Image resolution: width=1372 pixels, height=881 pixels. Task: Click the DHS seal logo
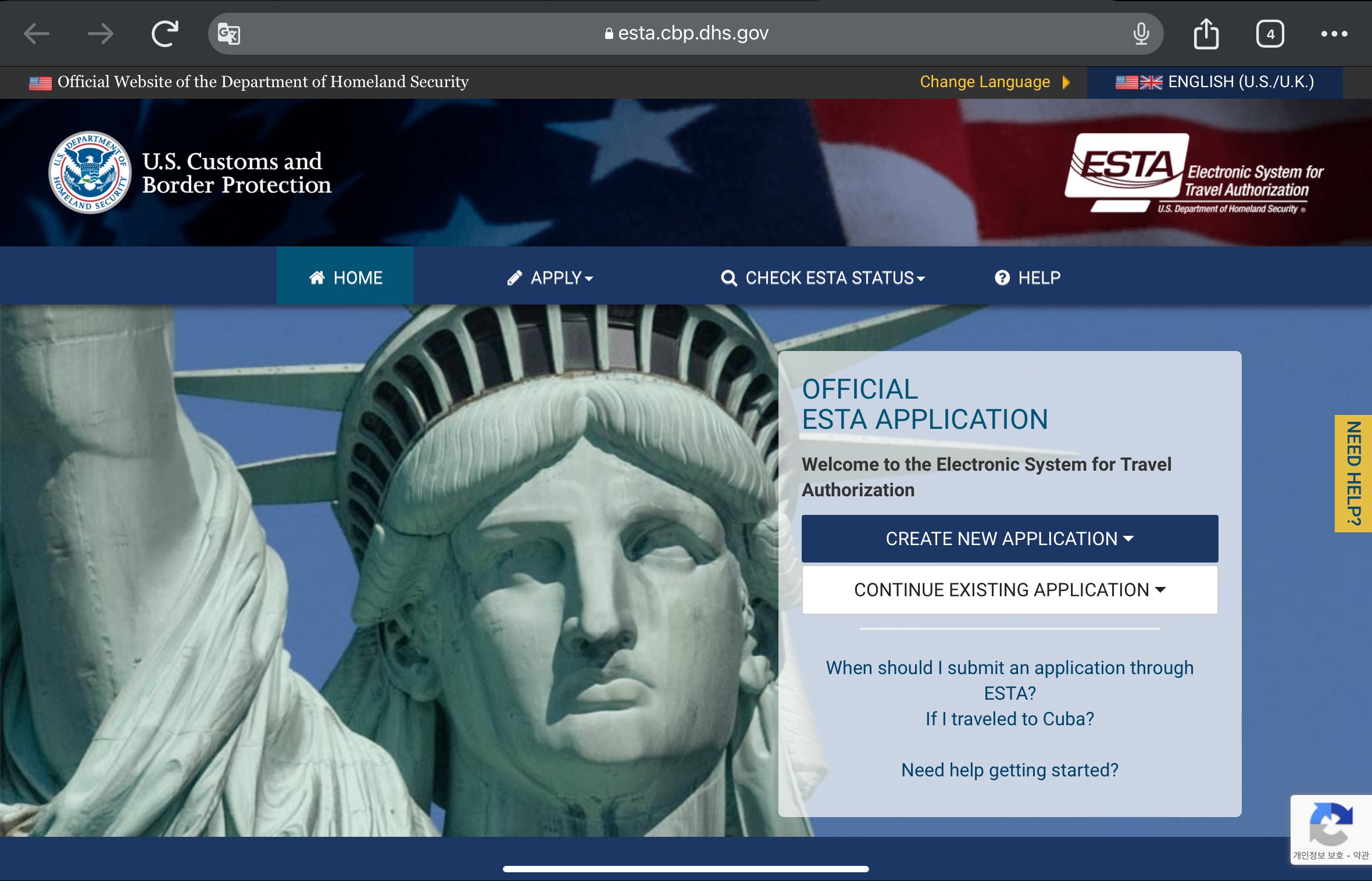[90, 173]
